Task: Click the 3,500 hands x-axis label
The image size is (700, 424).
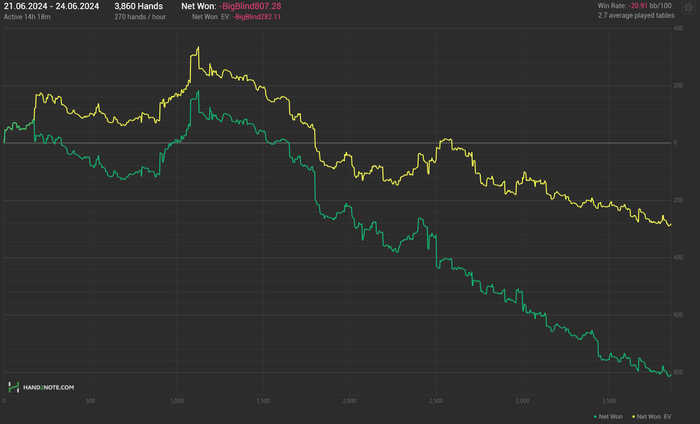Action: point(609,401)
